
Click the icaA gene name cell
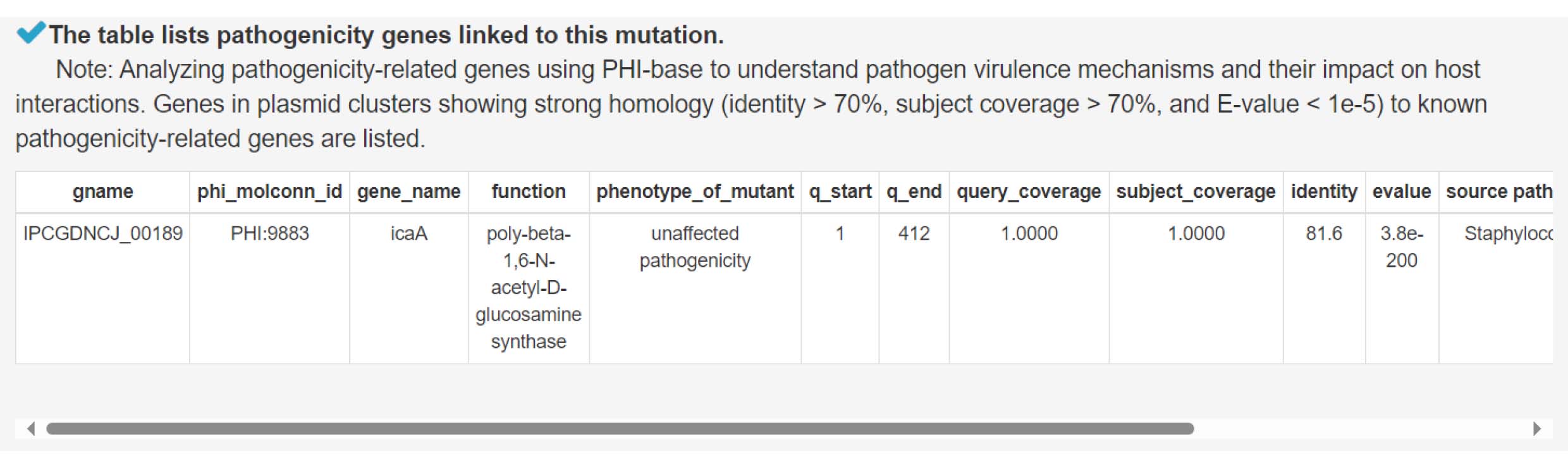tap(408, 288)
